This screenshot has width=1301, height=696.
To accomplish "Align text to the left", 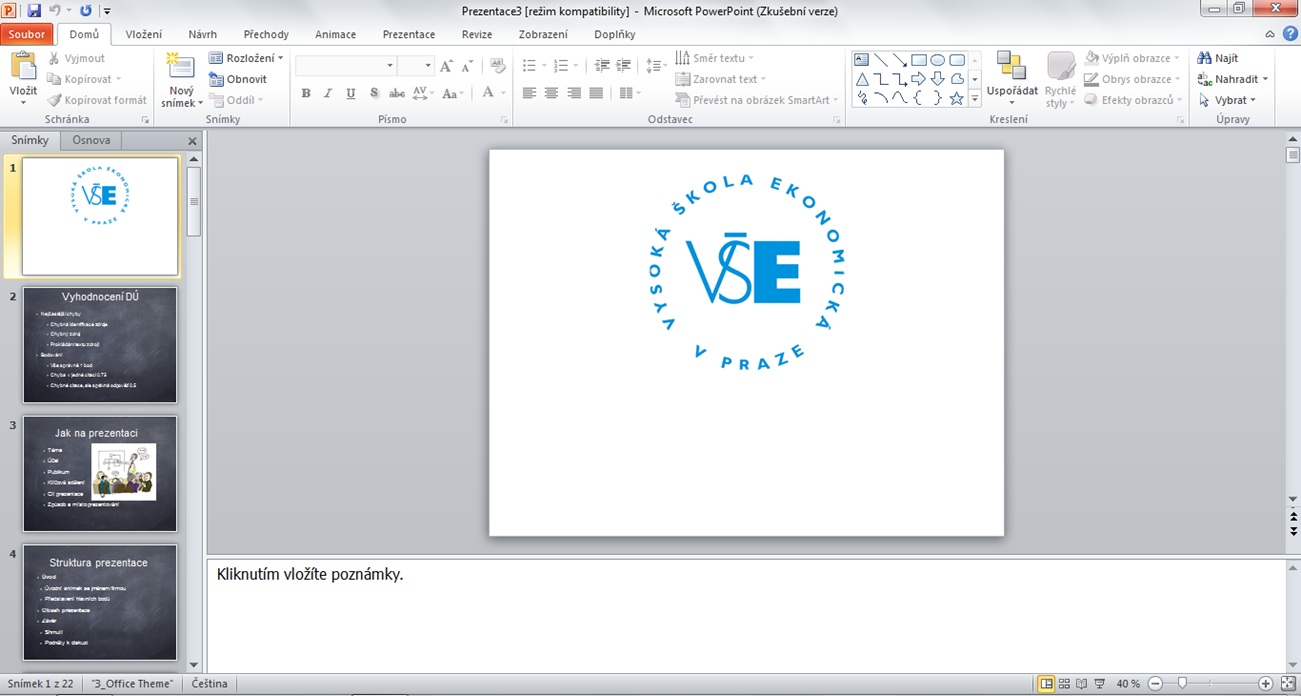I will (528, 93).
